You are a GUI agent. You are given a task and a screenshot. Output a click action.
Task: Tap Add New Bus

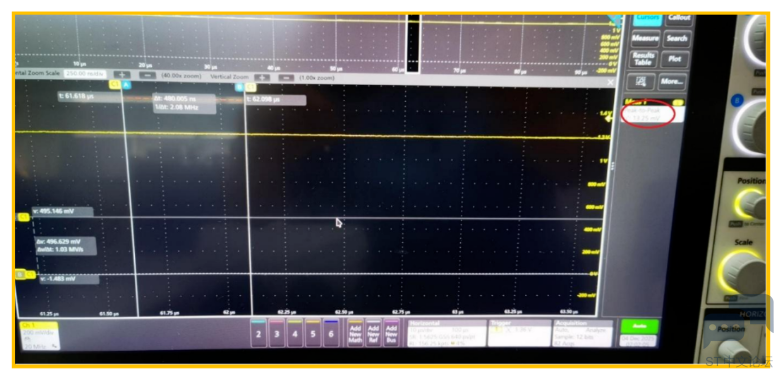(391, 333)
